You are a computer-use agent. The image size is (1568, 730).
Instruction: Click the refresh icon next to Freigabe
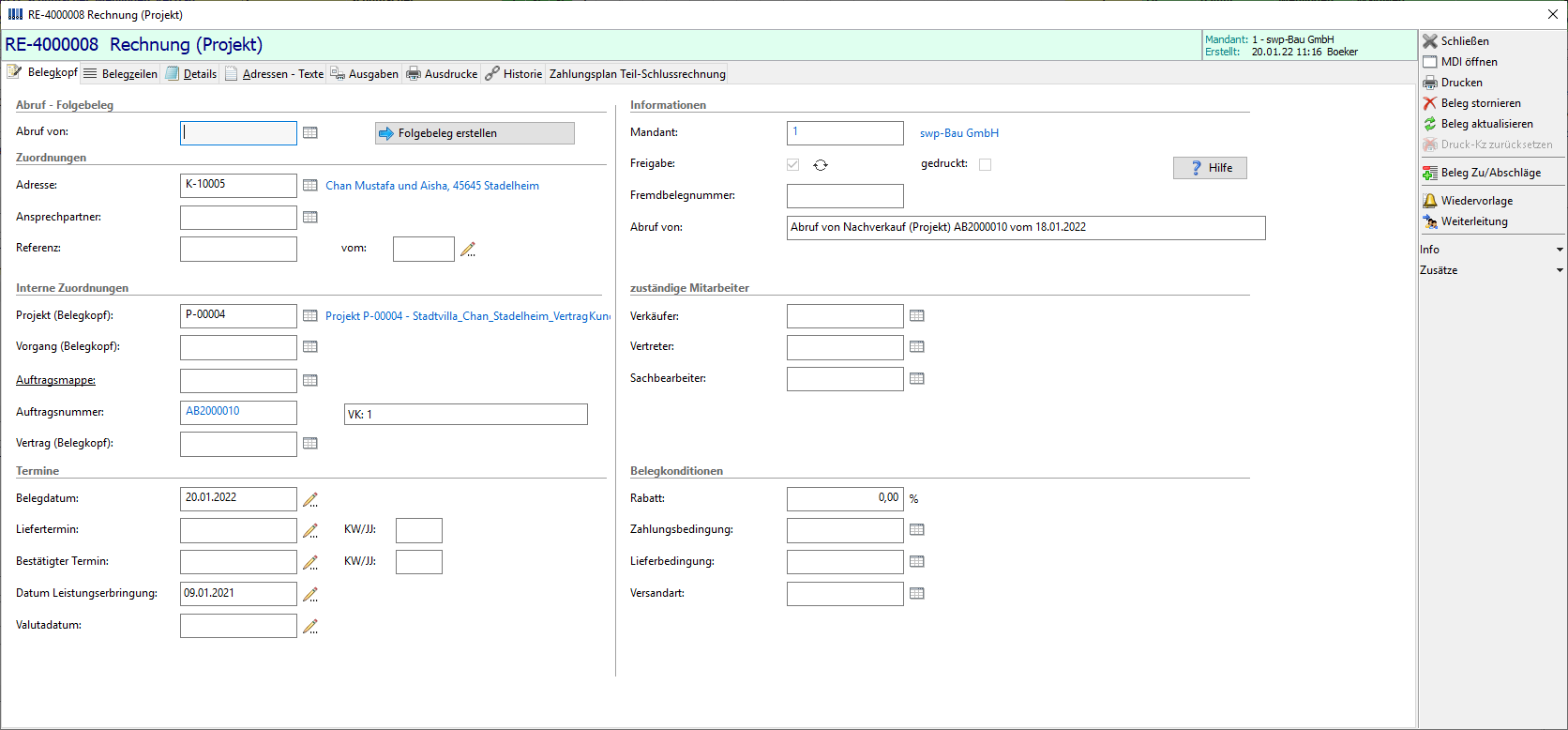(821, 165)
